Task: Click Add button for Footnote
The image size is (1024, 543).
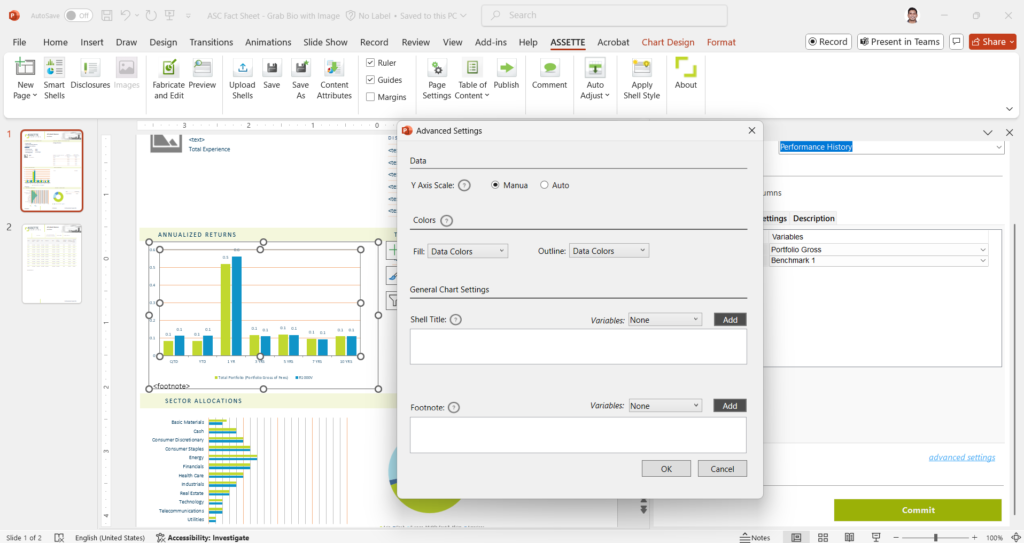Action: [x=729, y=406]
